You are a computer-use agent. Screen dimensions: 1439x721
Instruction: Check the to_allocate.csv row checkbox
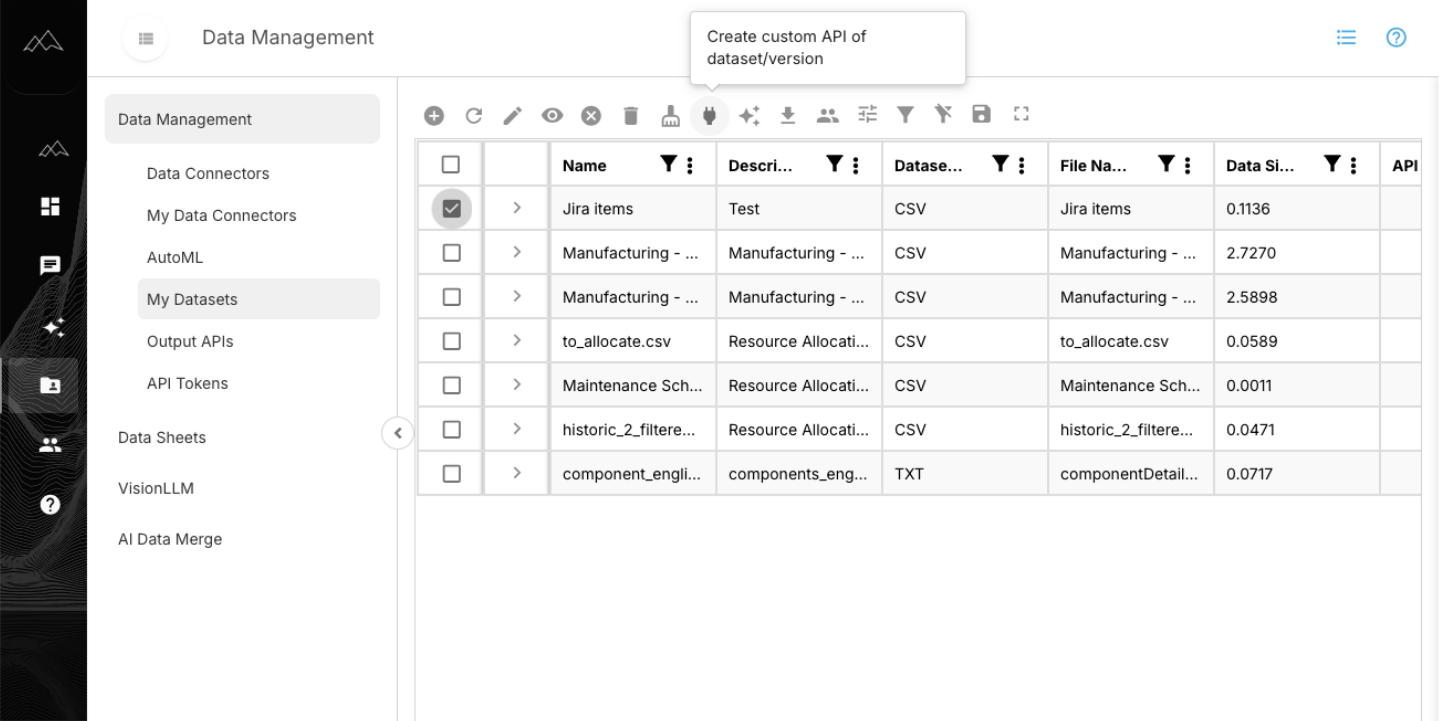coord(450,340)
